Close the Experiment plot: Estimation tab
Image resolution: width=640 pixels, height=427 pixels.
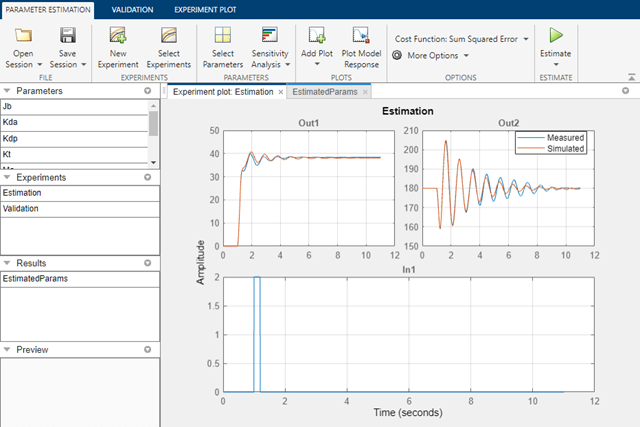pyautogui.click(x=281, y=92)
